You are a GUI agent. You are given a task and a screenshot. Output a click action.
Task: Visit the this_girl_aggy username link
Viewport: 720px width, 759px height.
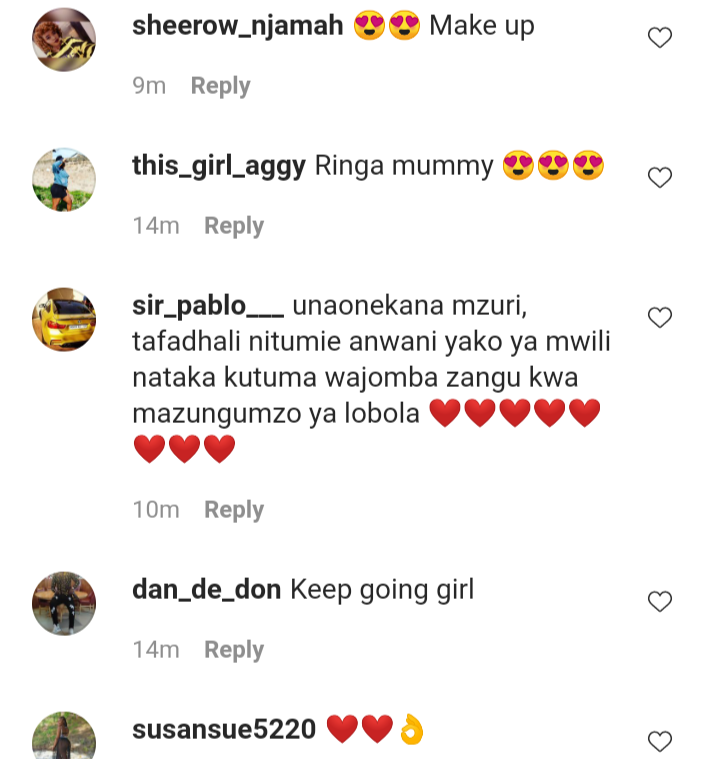point(219,166)
